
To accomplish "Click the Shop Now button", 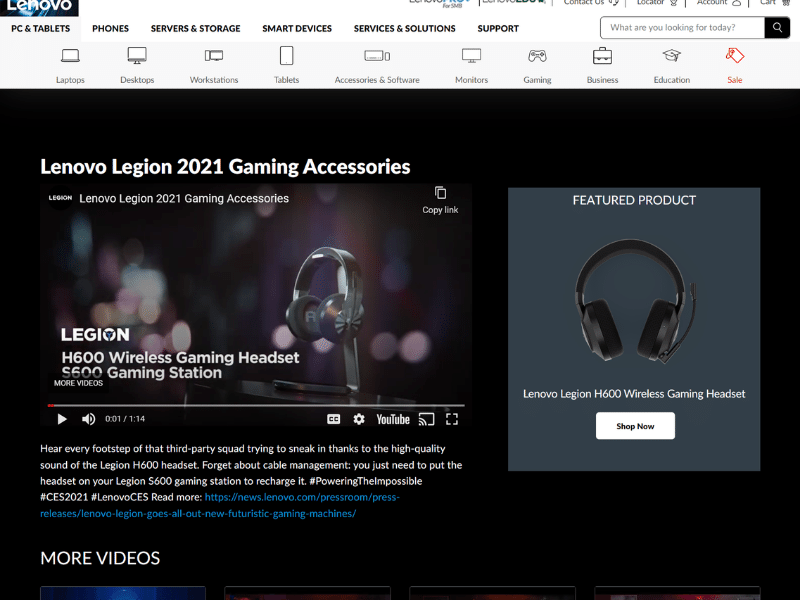I will 635,426.
